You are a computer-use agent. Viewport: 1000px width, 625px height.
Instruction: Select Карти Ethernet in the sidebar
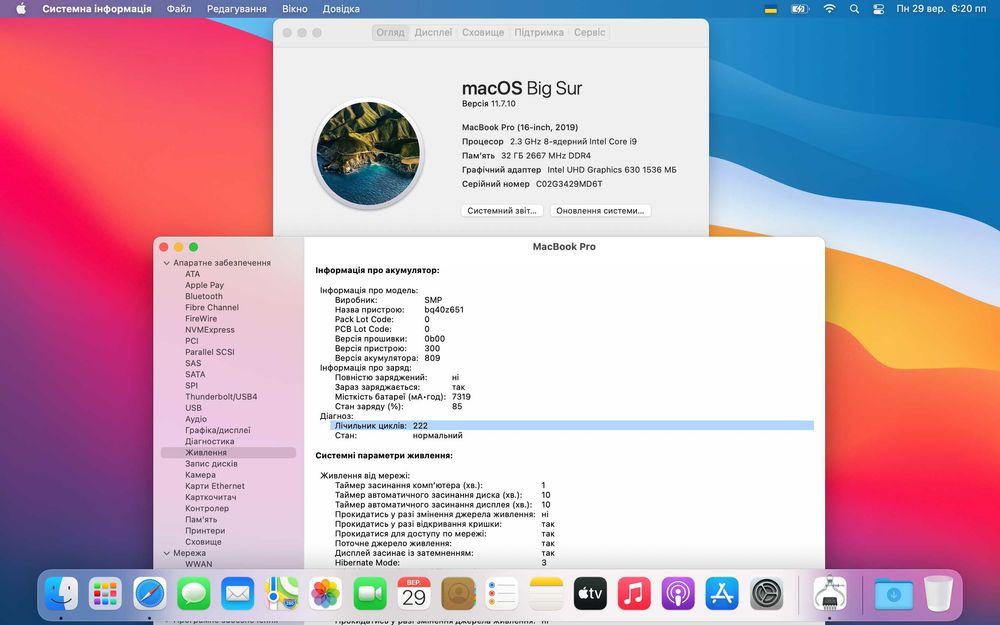(215, 486)
